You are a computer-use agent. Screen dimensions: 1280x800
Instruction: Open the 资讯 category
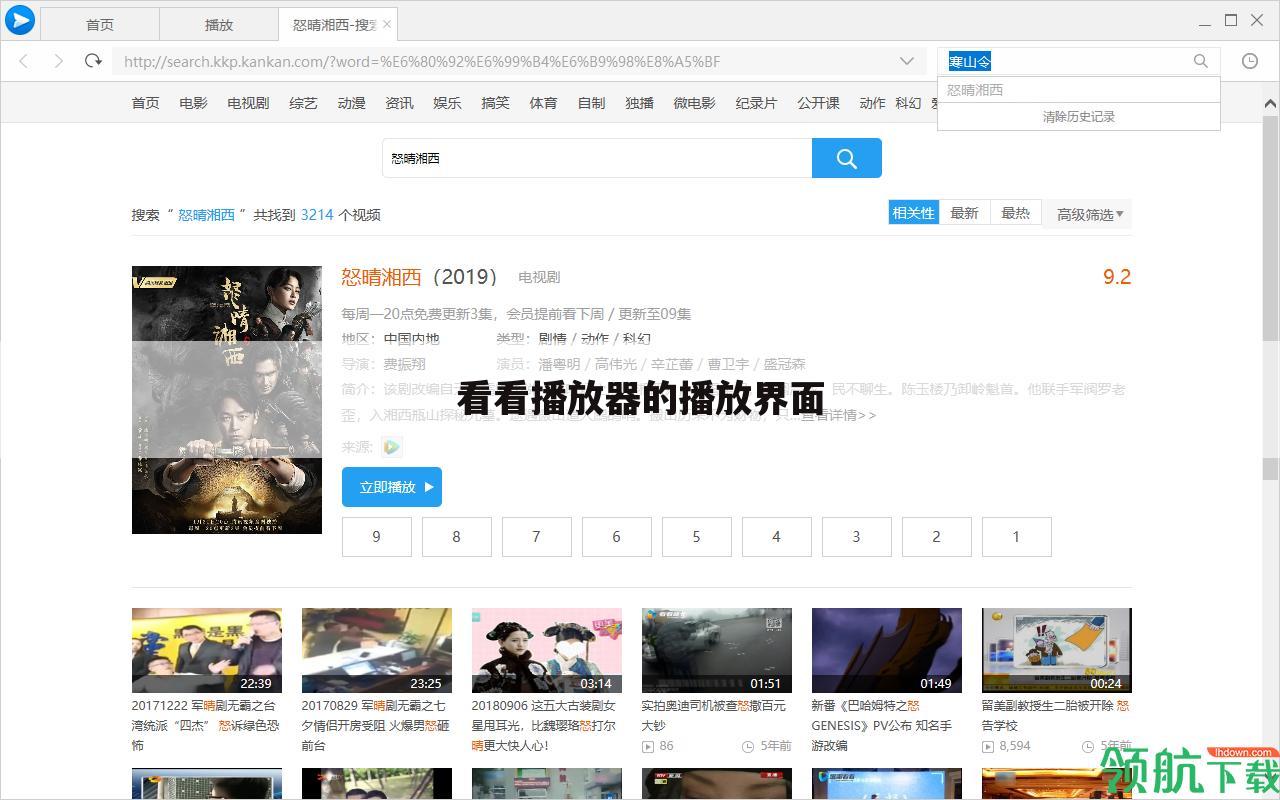(x=399, y=102)
